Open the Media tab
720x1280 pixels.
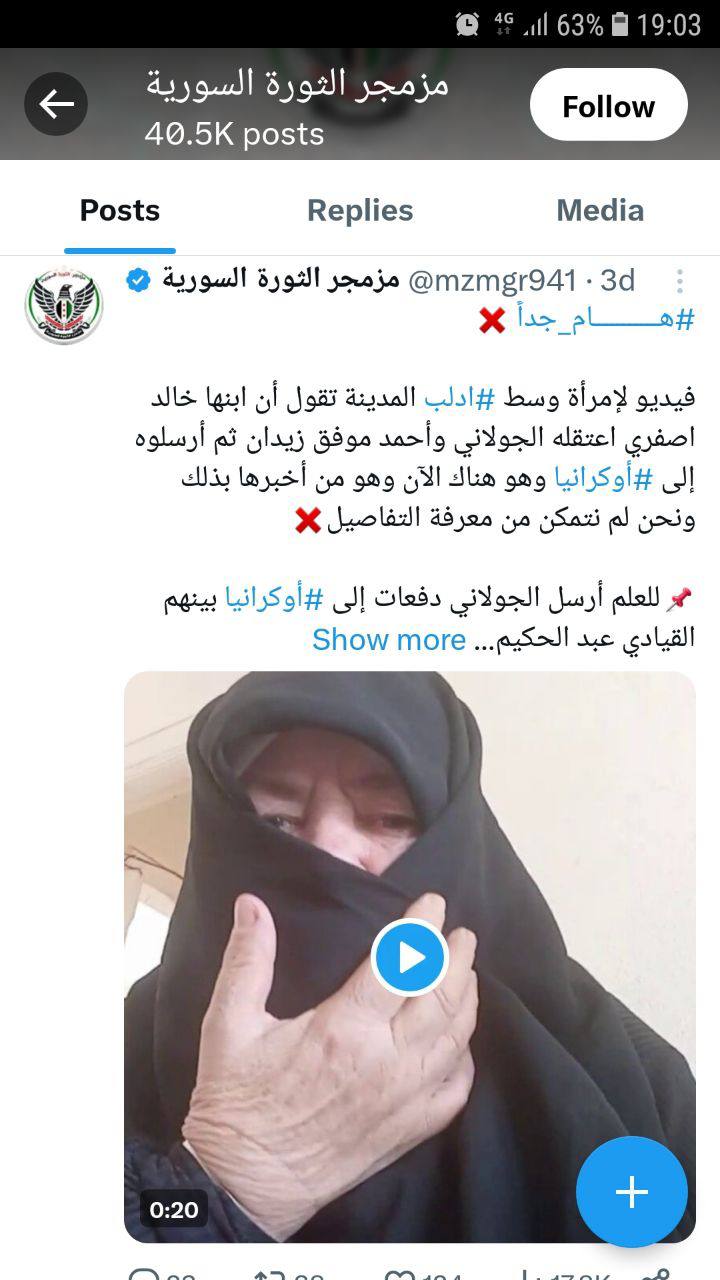pyautogui.click(x=600, y=210)
